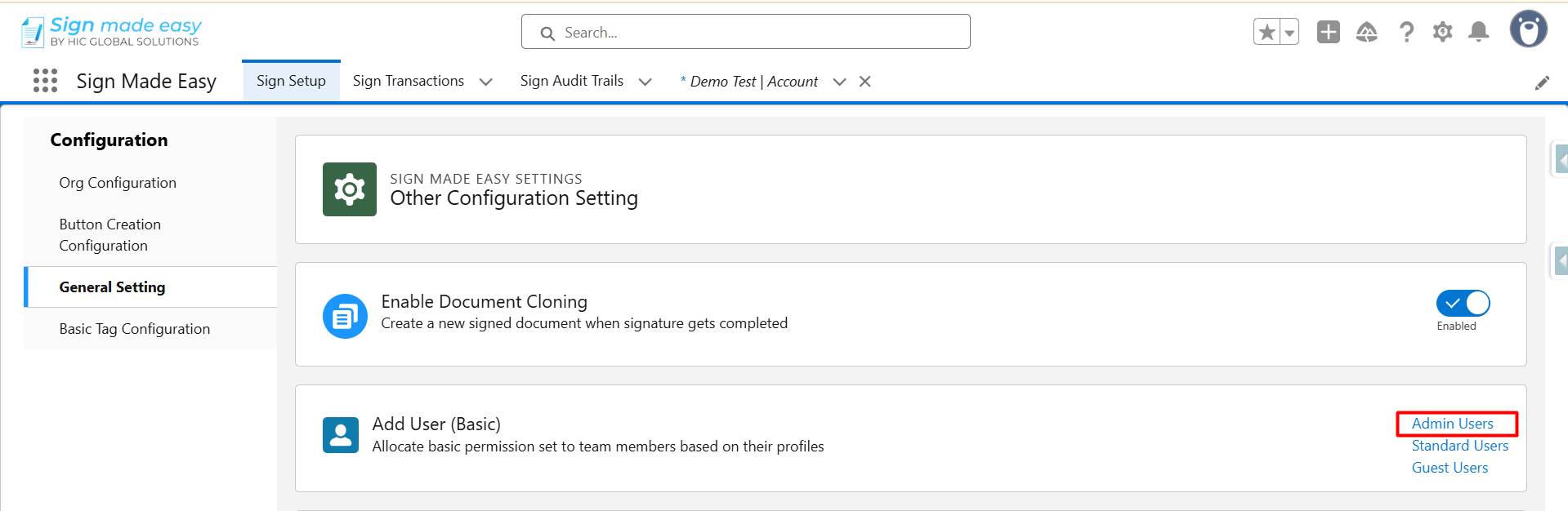Open the user profile avatar
Screen dimensions: 1568x511
pyautogui.click(x=1527, y=30)
